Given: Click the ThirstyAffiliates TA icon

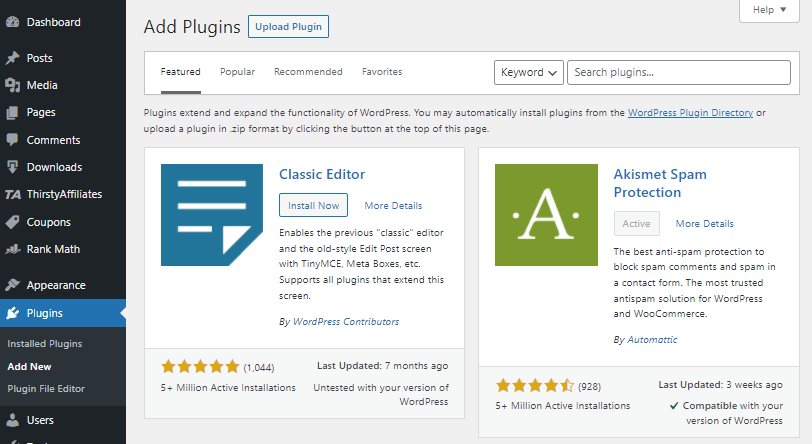Looking at the screenshot, I should click(12, 194).
